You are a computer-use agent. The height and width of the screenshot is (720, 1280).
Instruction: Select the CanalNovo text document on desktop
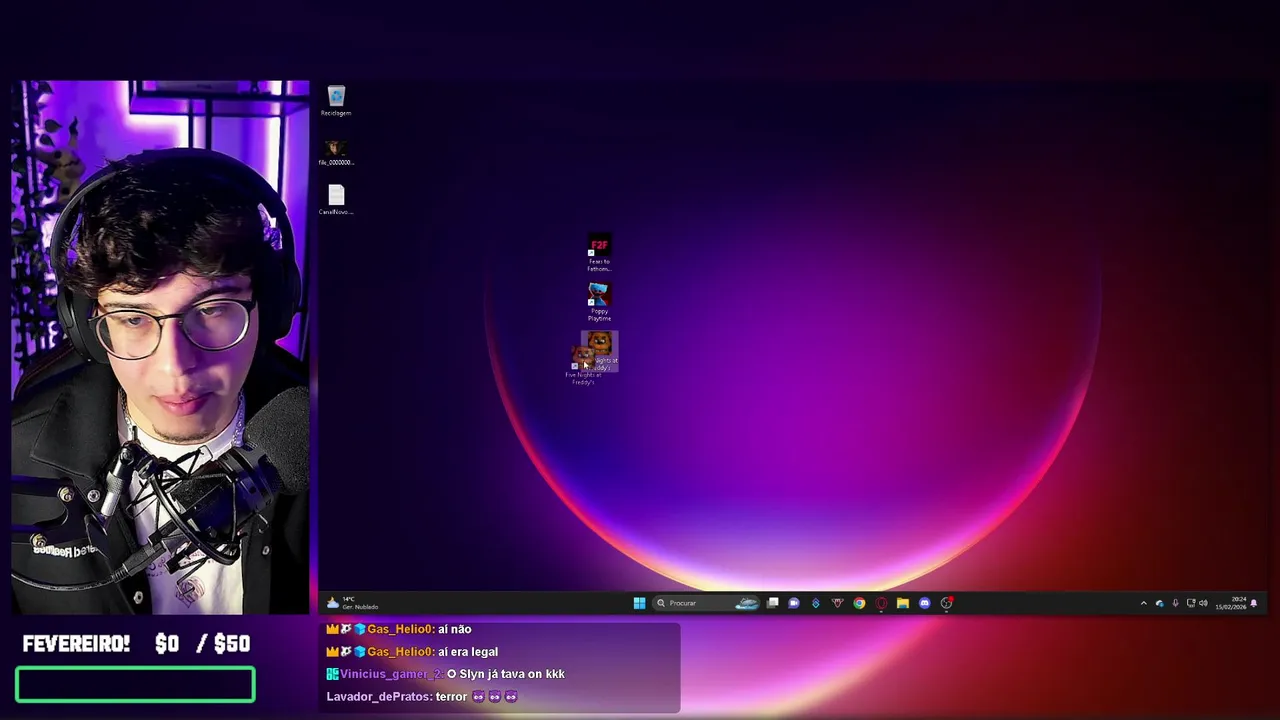point(336,200)
